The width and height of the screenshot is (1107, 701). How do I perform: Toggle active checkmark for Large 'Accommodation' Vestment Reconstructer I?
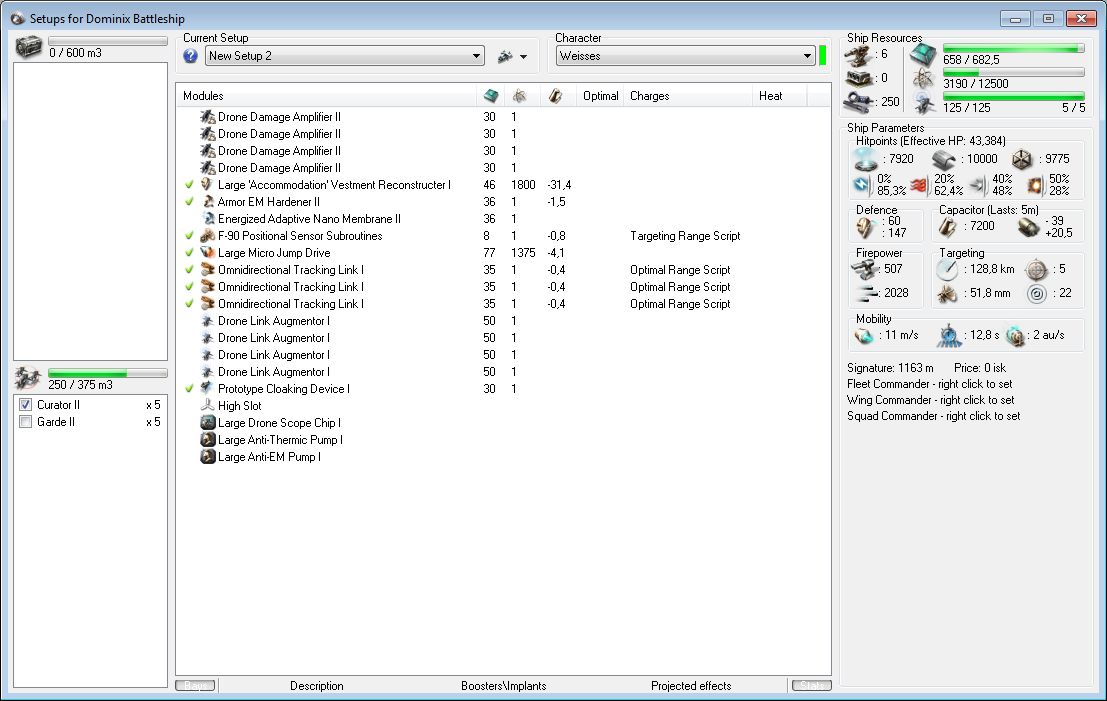[189, 185]
